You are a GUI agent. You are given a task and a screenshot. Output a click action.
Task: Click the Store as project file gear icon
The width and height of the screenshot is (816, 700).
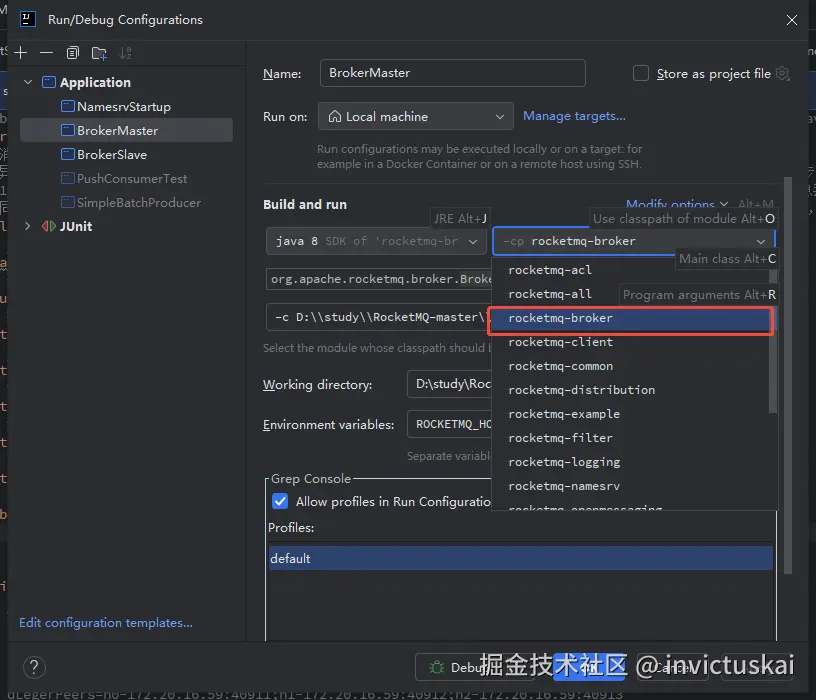[x=783, y=73]
